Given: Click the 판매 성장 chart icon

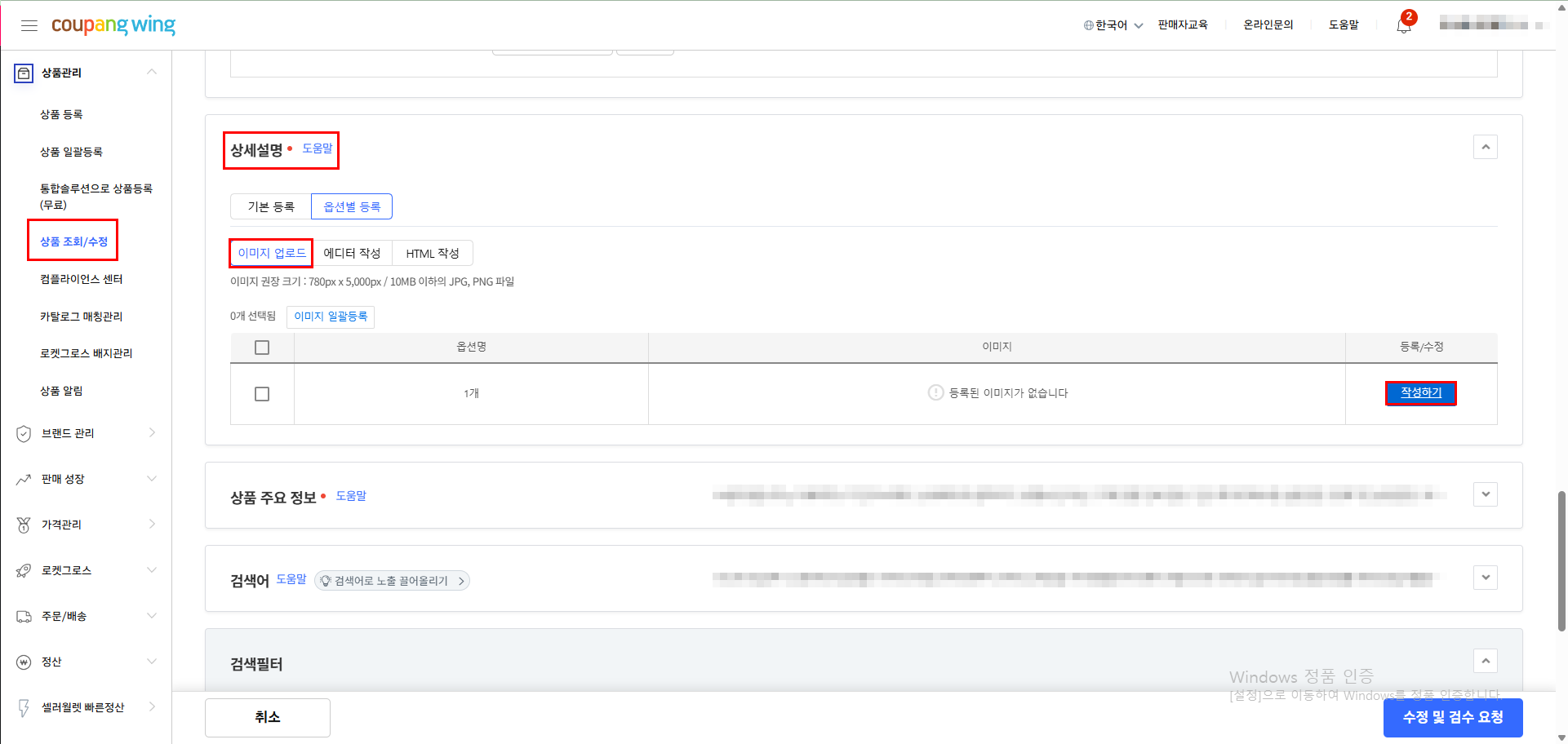Looking at the screenshot, I should [x=24, y=480].
